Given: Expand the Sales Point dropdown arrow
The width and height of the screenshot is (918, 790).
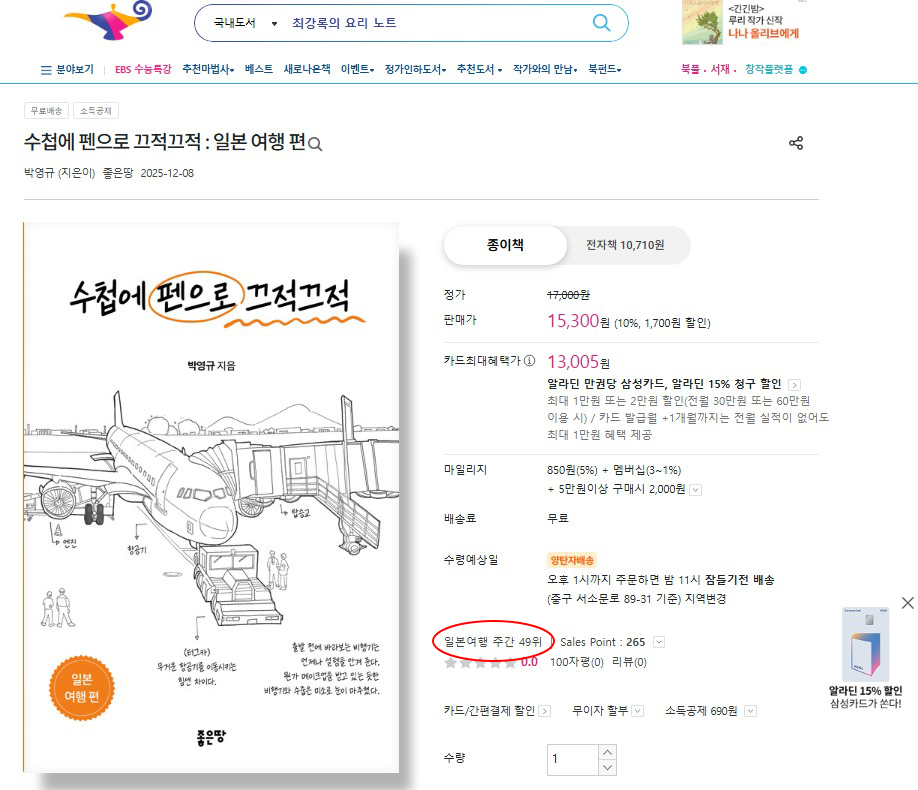Looking at the screenshot, I should pos(658,642).
